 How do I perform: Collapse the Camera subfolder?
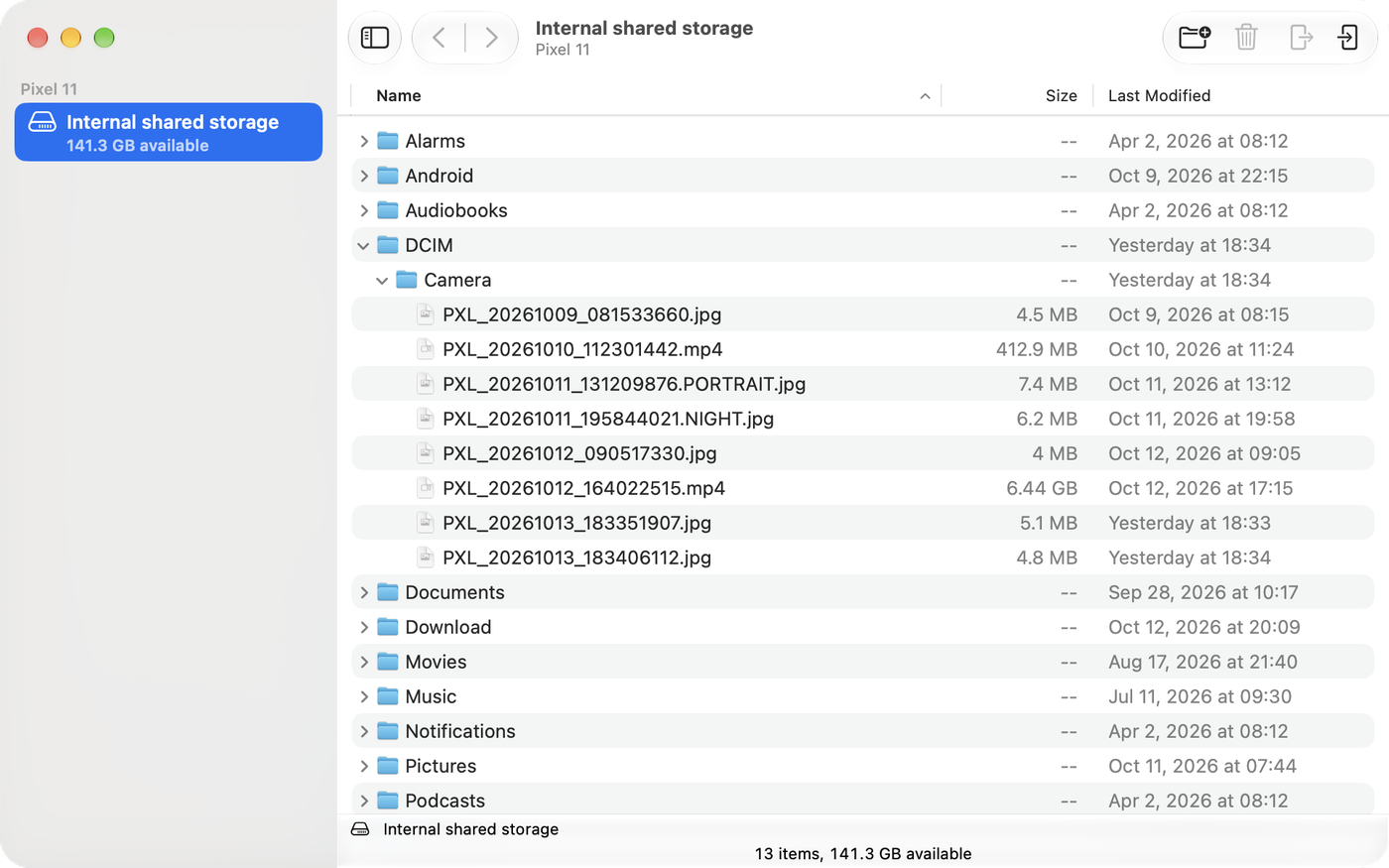coord(382,280)
